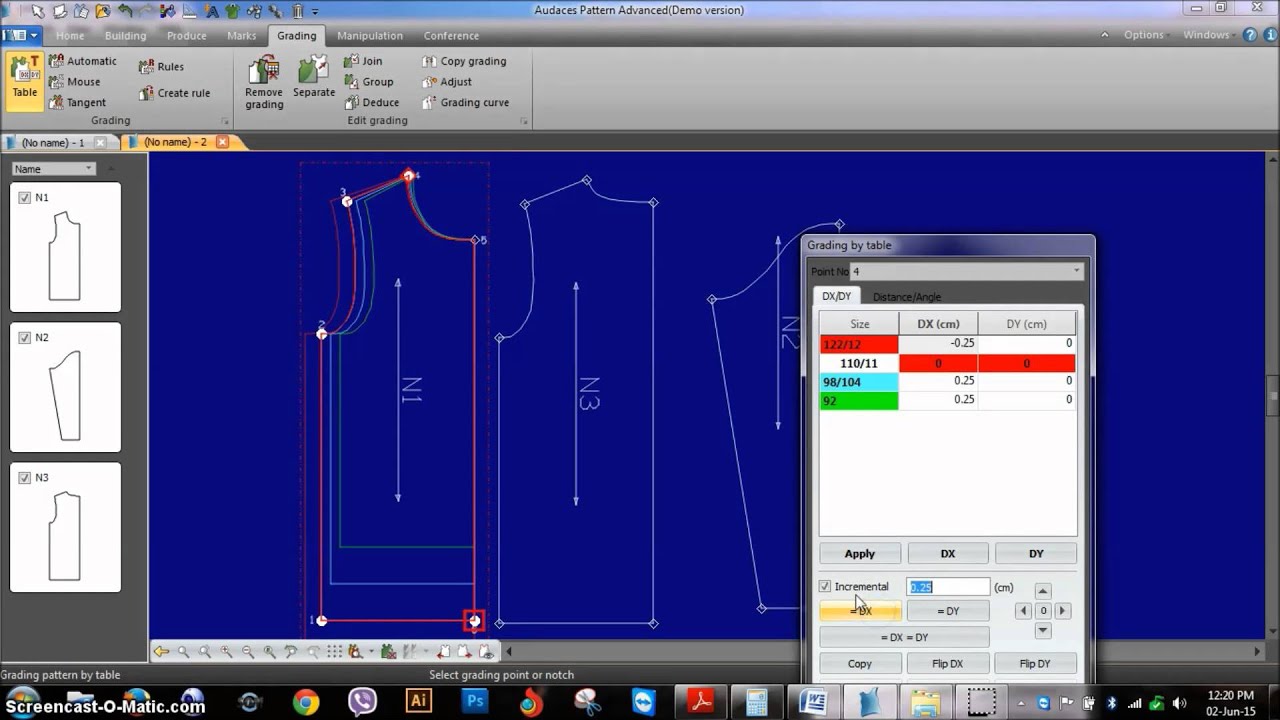Open the Manipulation ribbon tab
The height and width of the screenshot is (720, 1280).
click(370, 35)
